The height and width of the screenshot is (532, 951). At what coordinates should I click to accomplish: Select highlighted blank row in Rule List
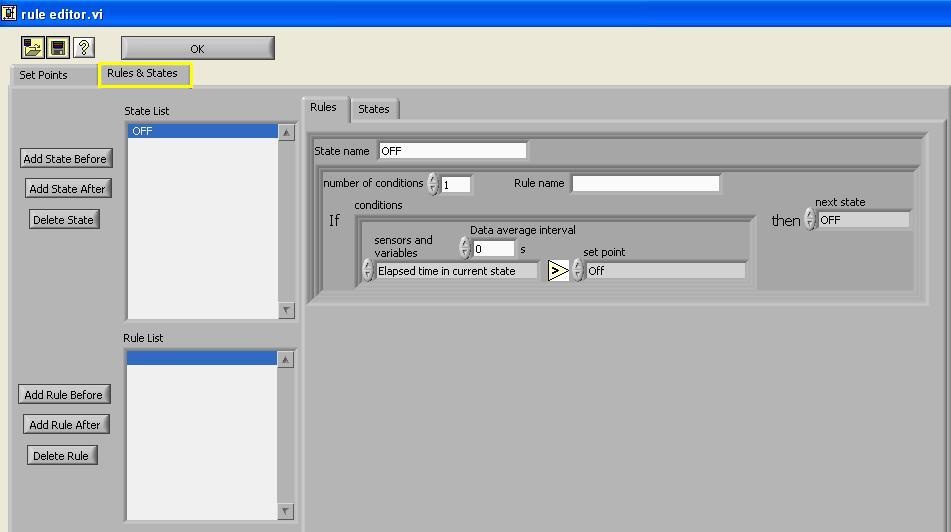[x=201, y=358]
